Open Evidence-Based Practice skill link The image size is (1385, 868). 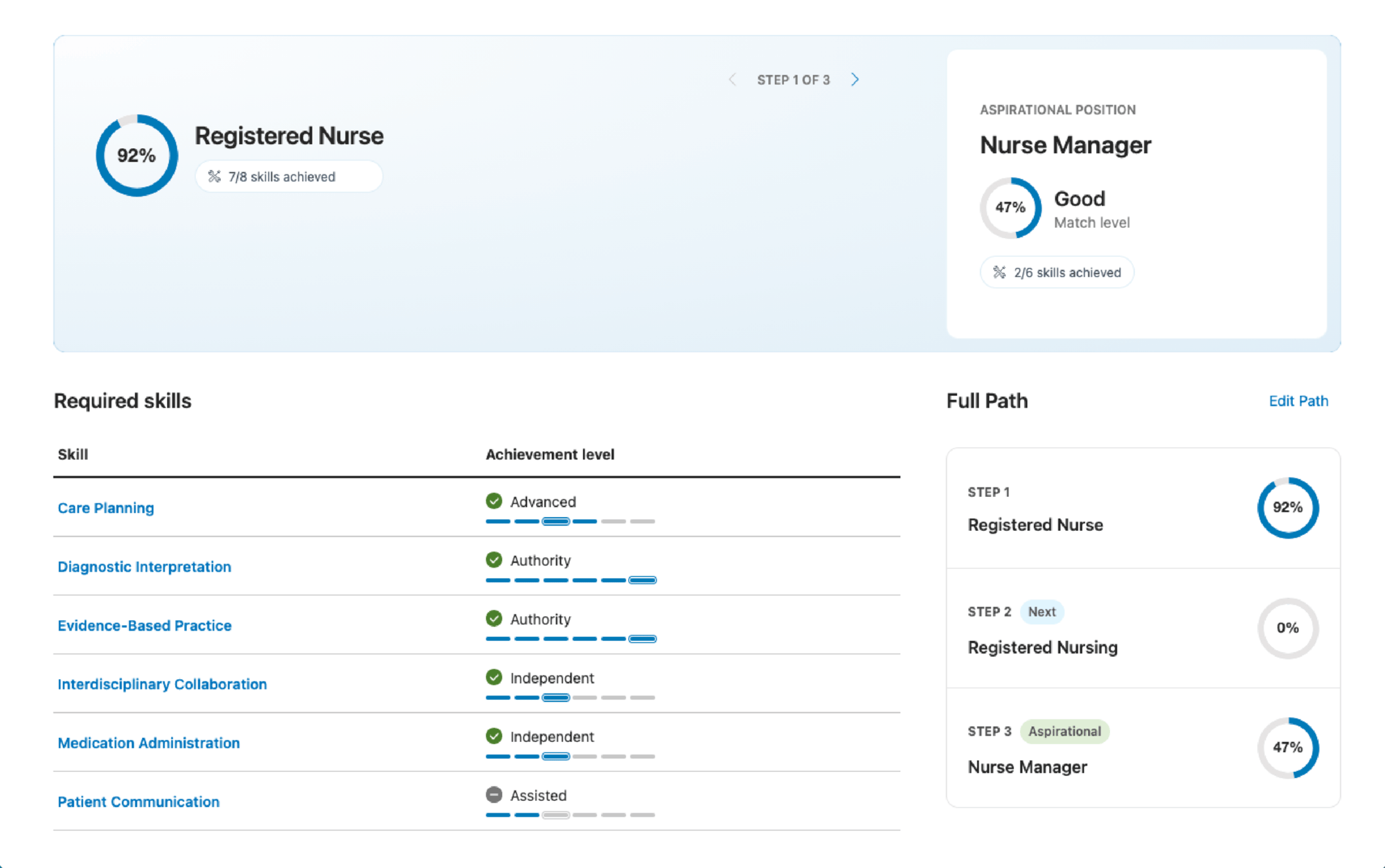coord(144,626)
